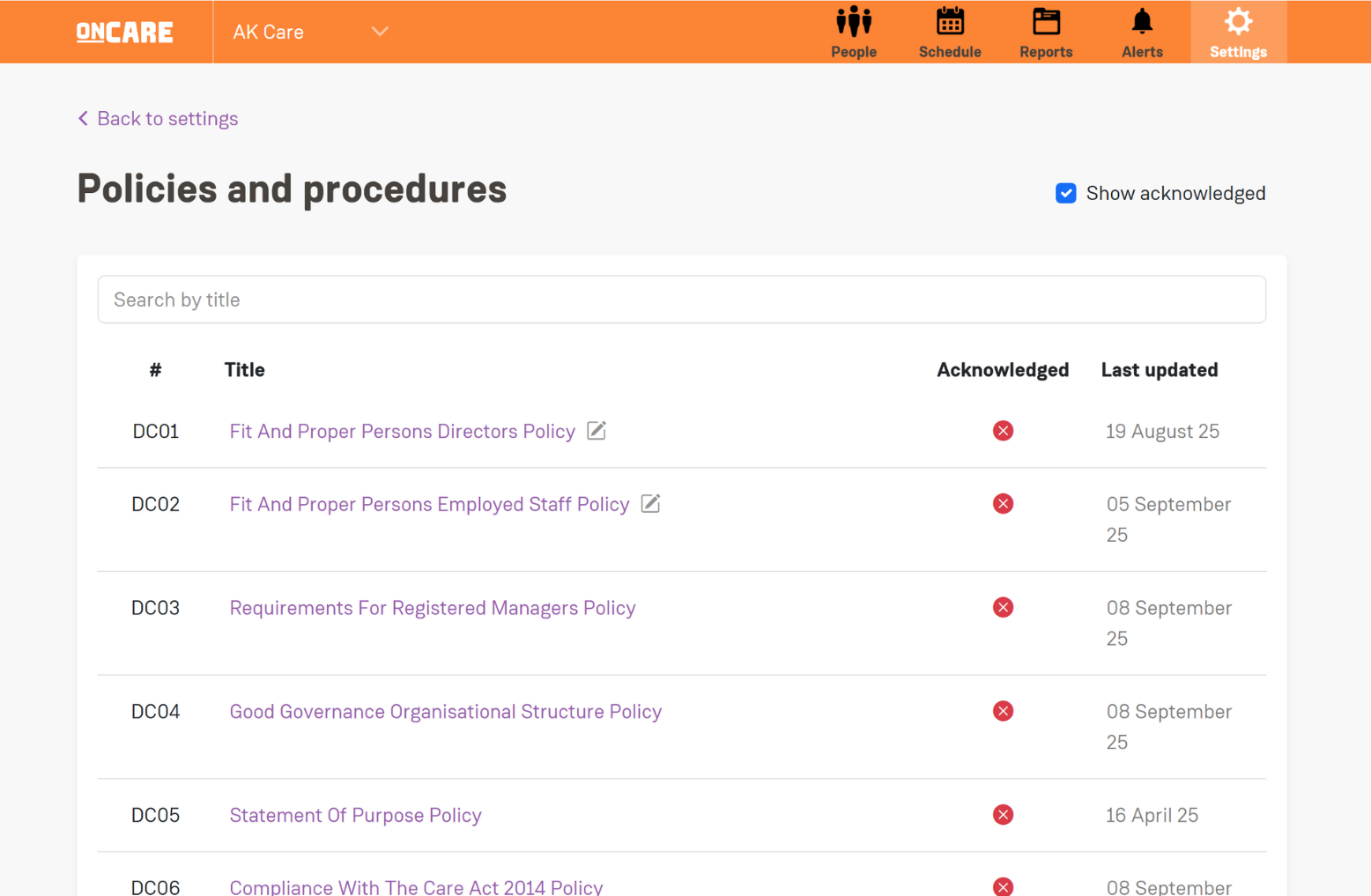This screenshot has width=1371, height=896.
Task: Click red acknowledged status for DC03
Action: [1002, 608]
